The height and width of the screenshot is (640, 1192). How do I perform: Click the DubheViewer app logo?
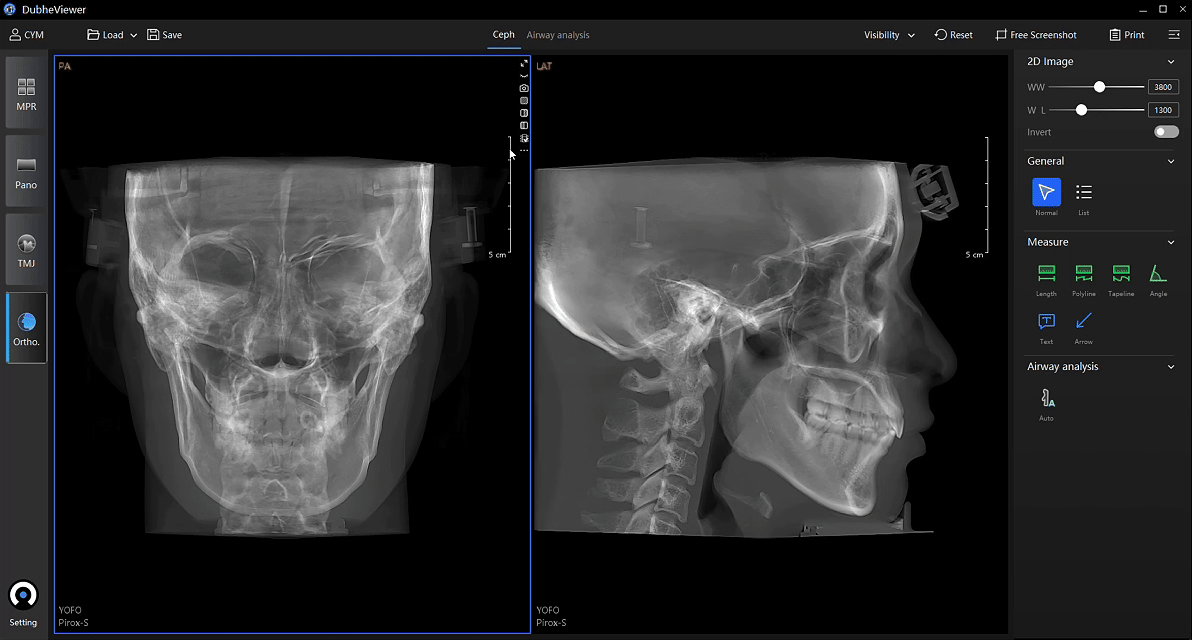point(10,9)
